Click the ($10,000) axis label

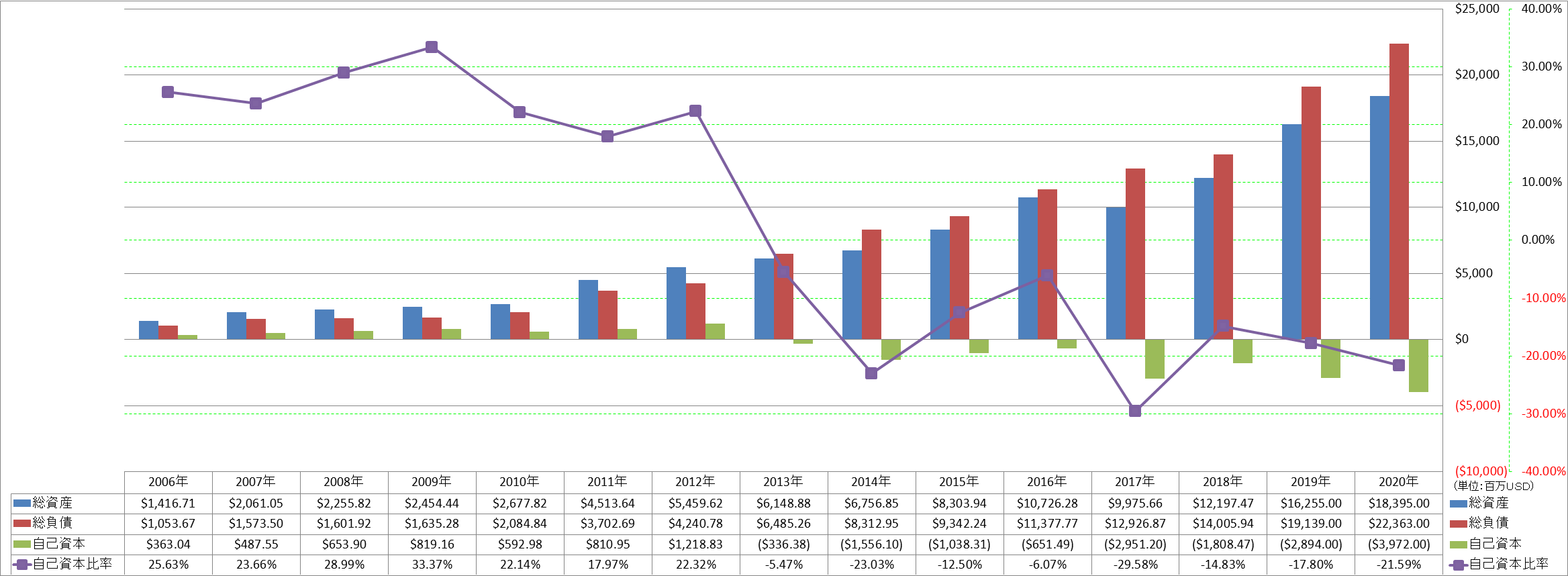pyautogui.click(x=1481, y=471)
